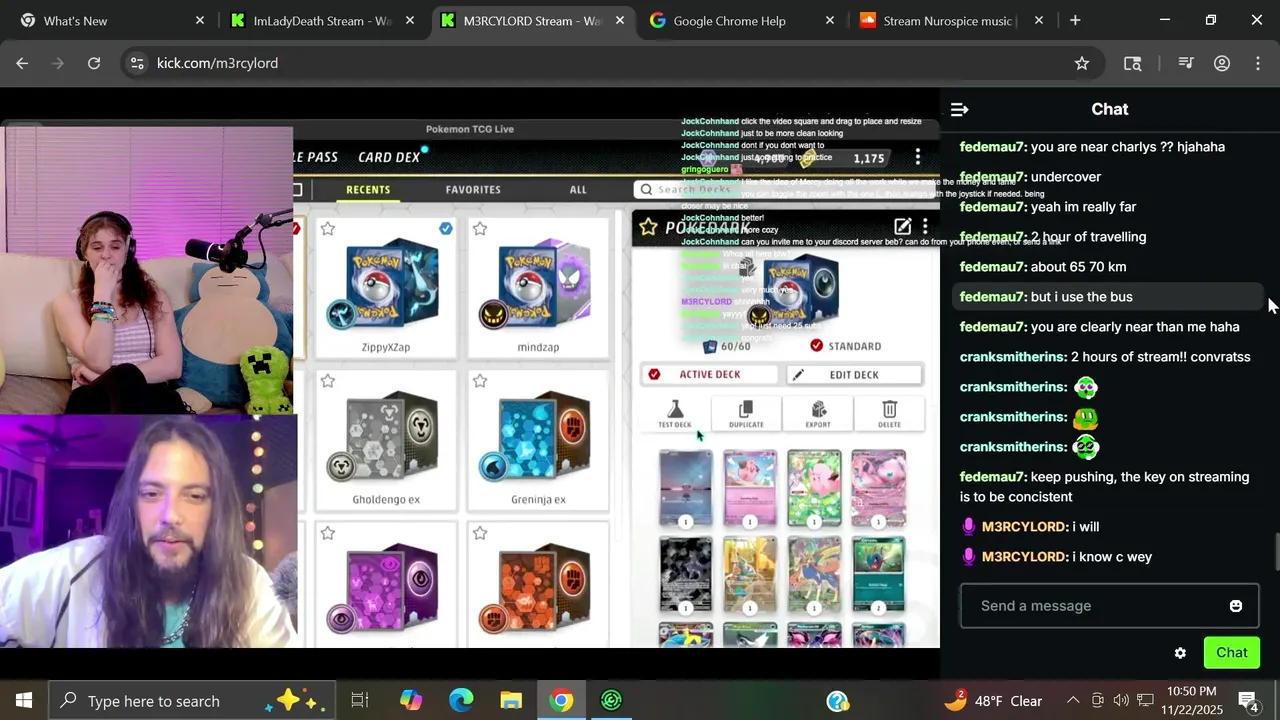The width and height of the screenshot is (1280, 720).
Task: Open the chat emoji picker
Action: click(1236, 606)
